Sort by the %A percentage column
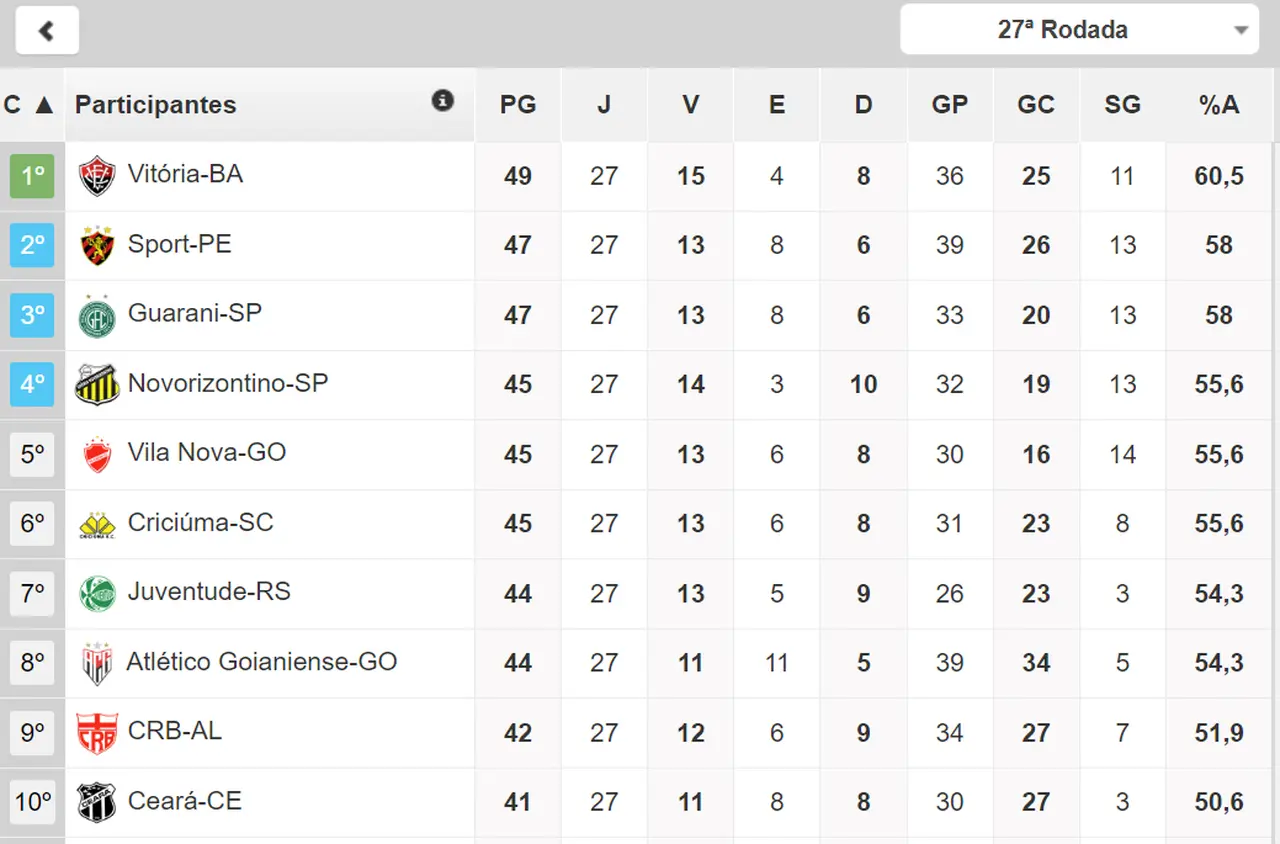The width and height of the screenshot is (1280, 844). pyautogui.click(x=1218, y=105)
